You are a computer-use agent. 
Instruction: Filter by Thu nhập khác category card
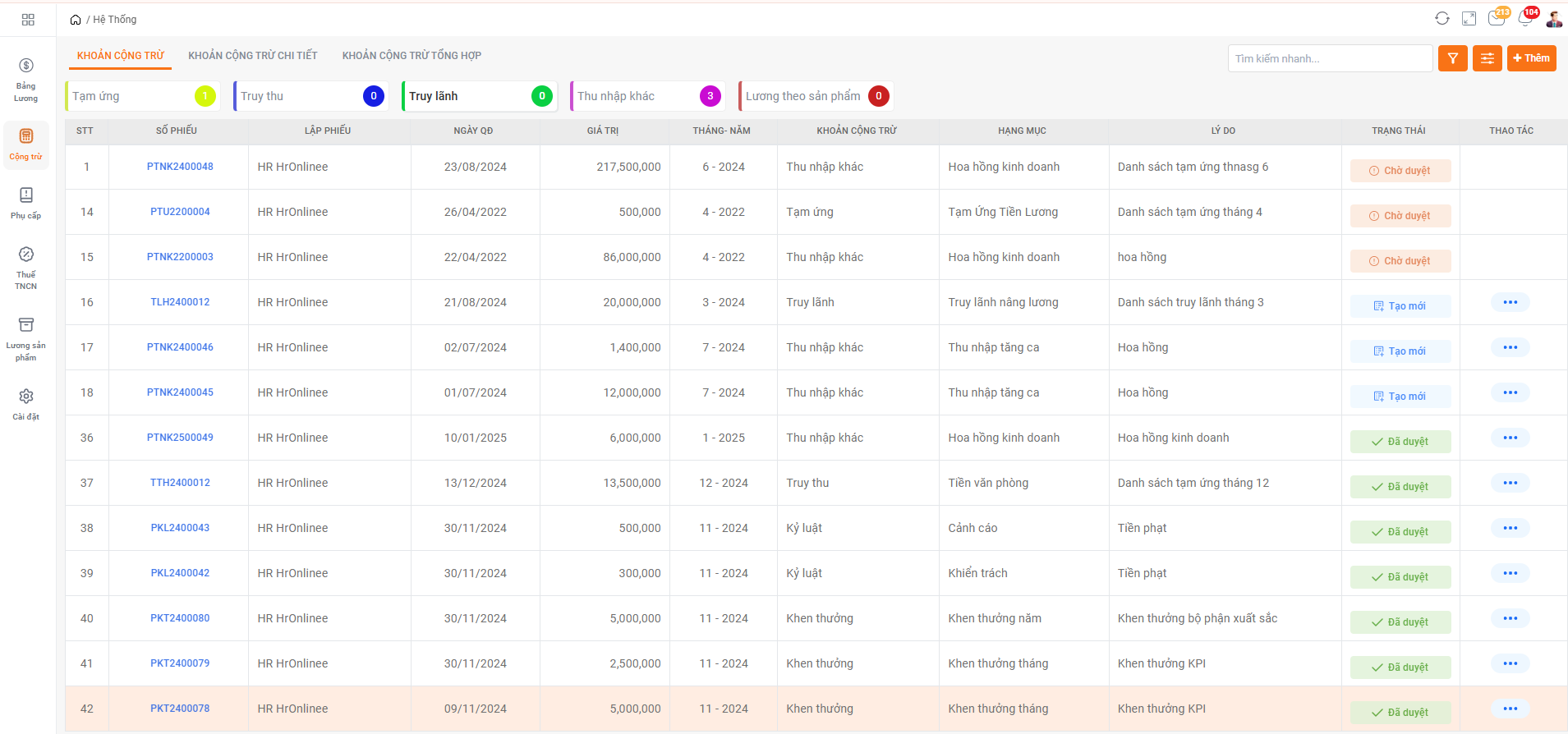tap(646, 96)
